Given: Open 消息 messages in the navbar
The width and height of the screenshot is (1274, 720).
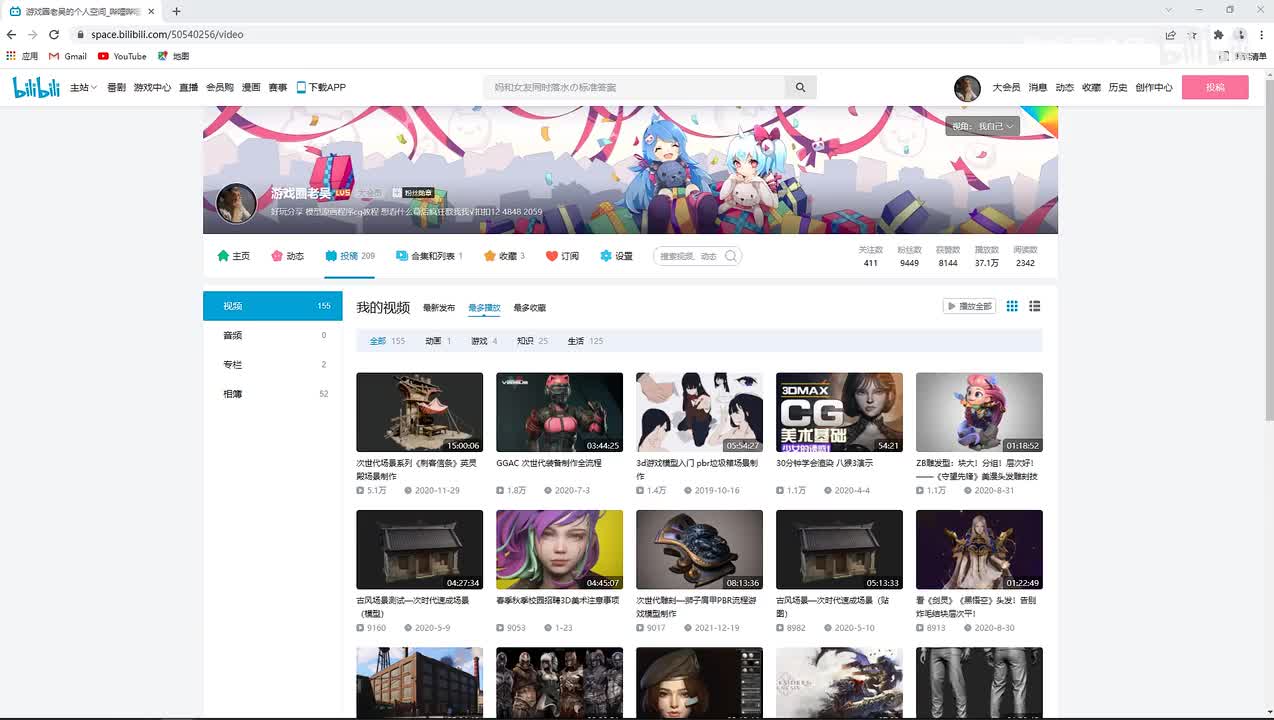Looking at the screenshot, I should 1038,87.
